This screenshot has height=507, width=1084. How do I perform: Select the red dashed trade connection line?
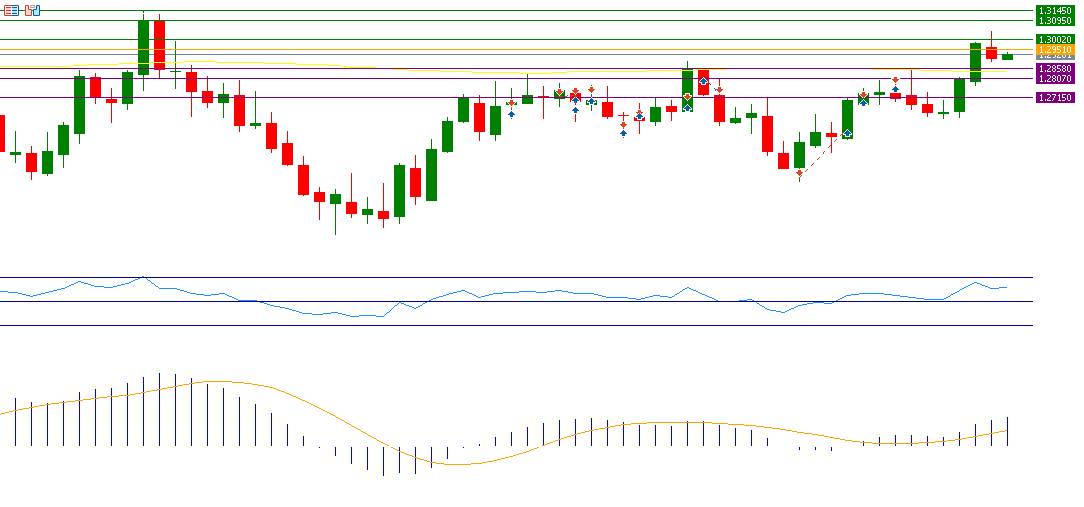point(822,154)
